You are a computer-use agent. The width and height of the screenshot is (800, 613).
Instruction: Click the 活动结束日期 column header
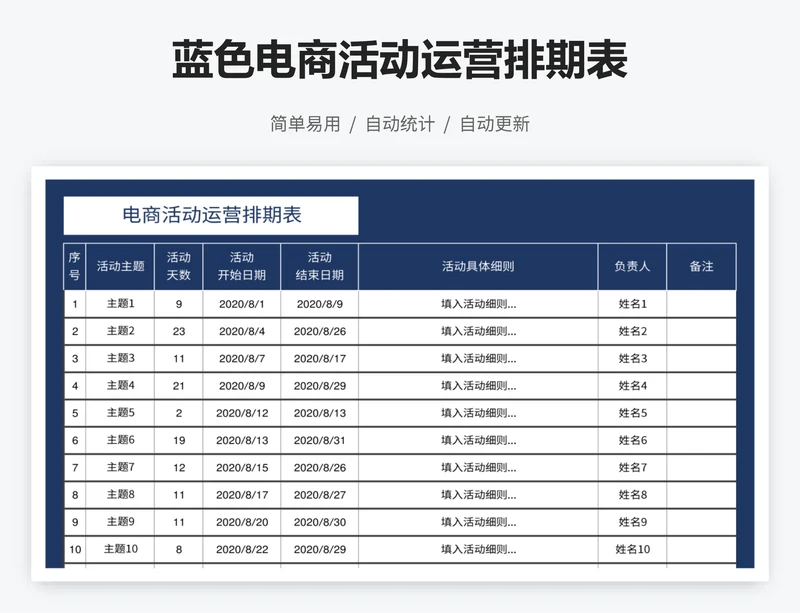tap(319, 266)
